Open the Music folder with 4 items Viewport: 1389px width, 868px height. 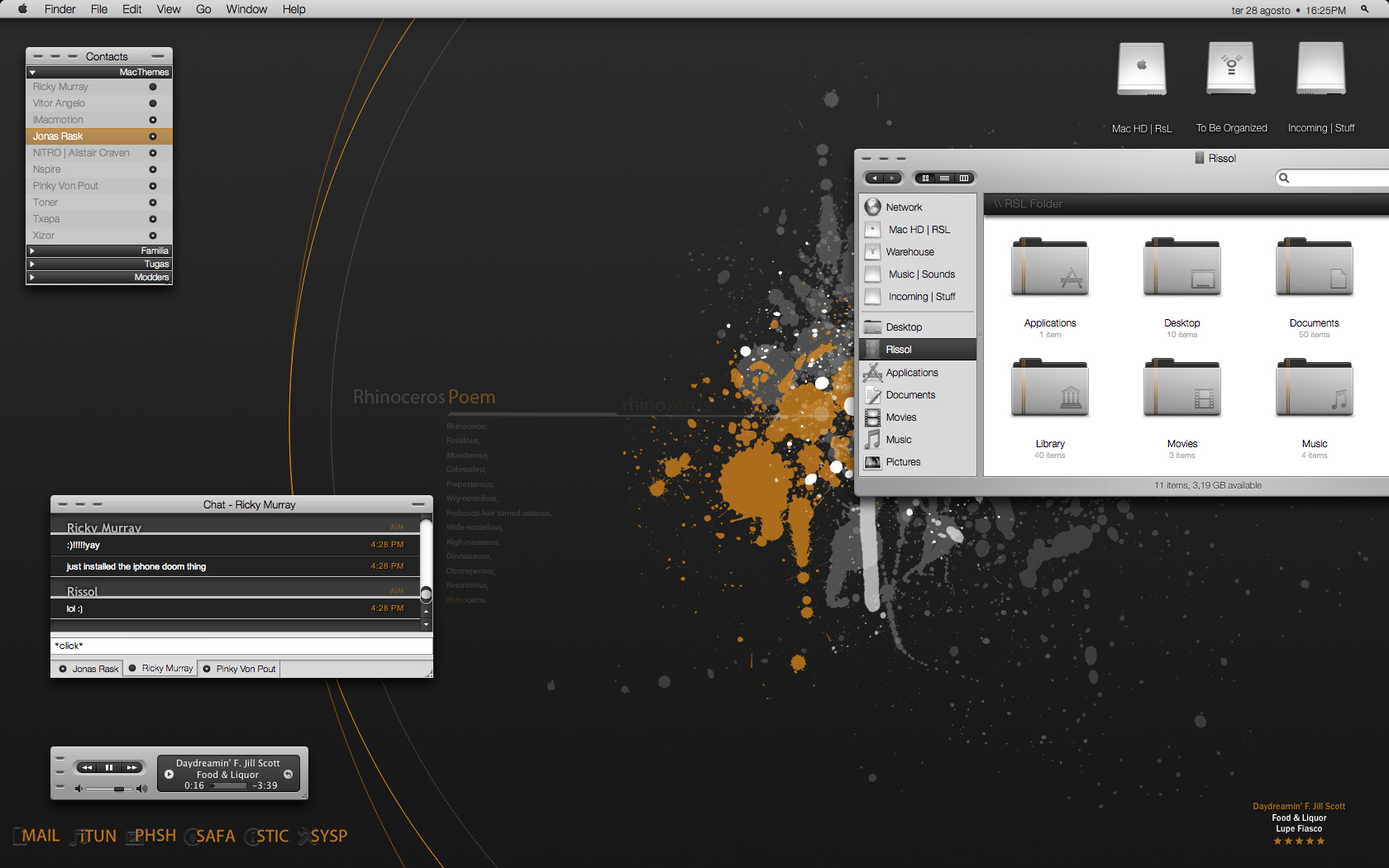tap(1315, 388)
